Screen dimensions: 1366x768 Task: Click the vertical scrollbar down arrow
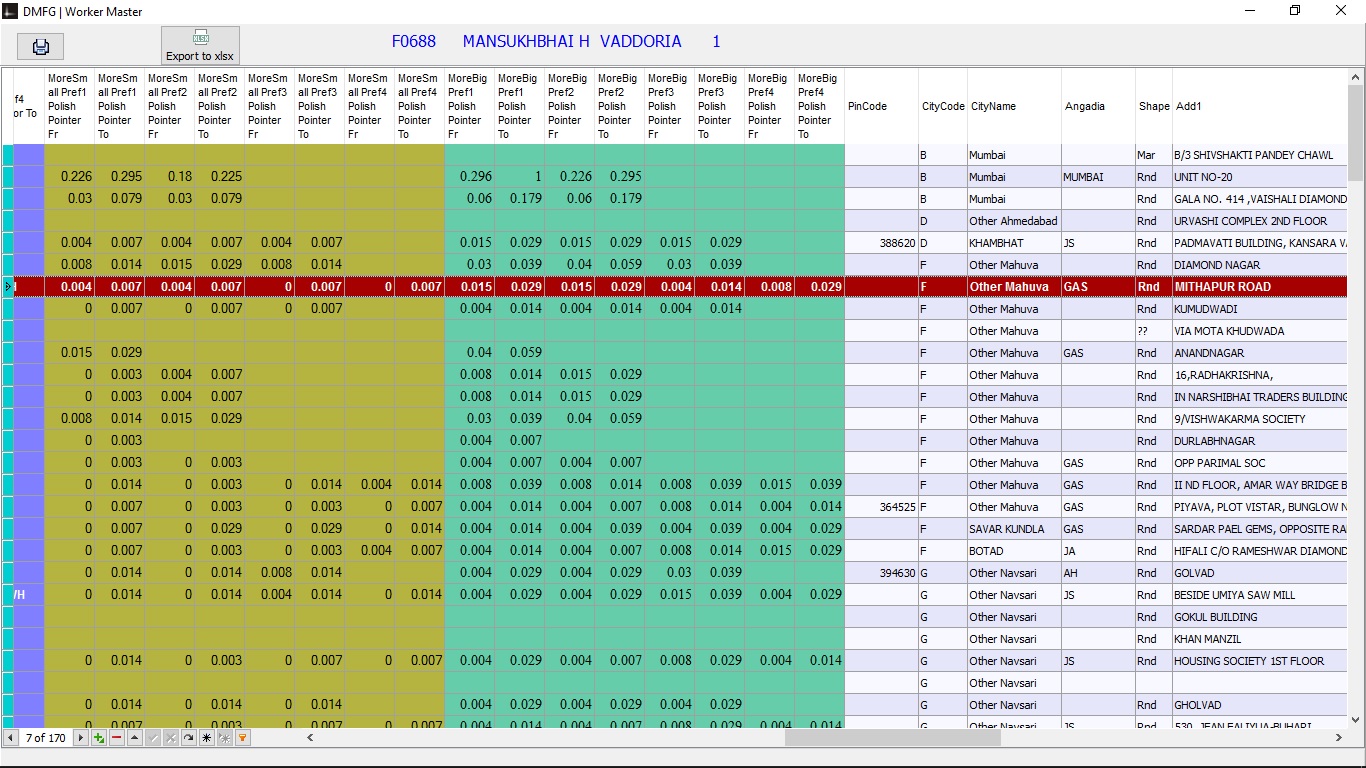[1357, 718]
